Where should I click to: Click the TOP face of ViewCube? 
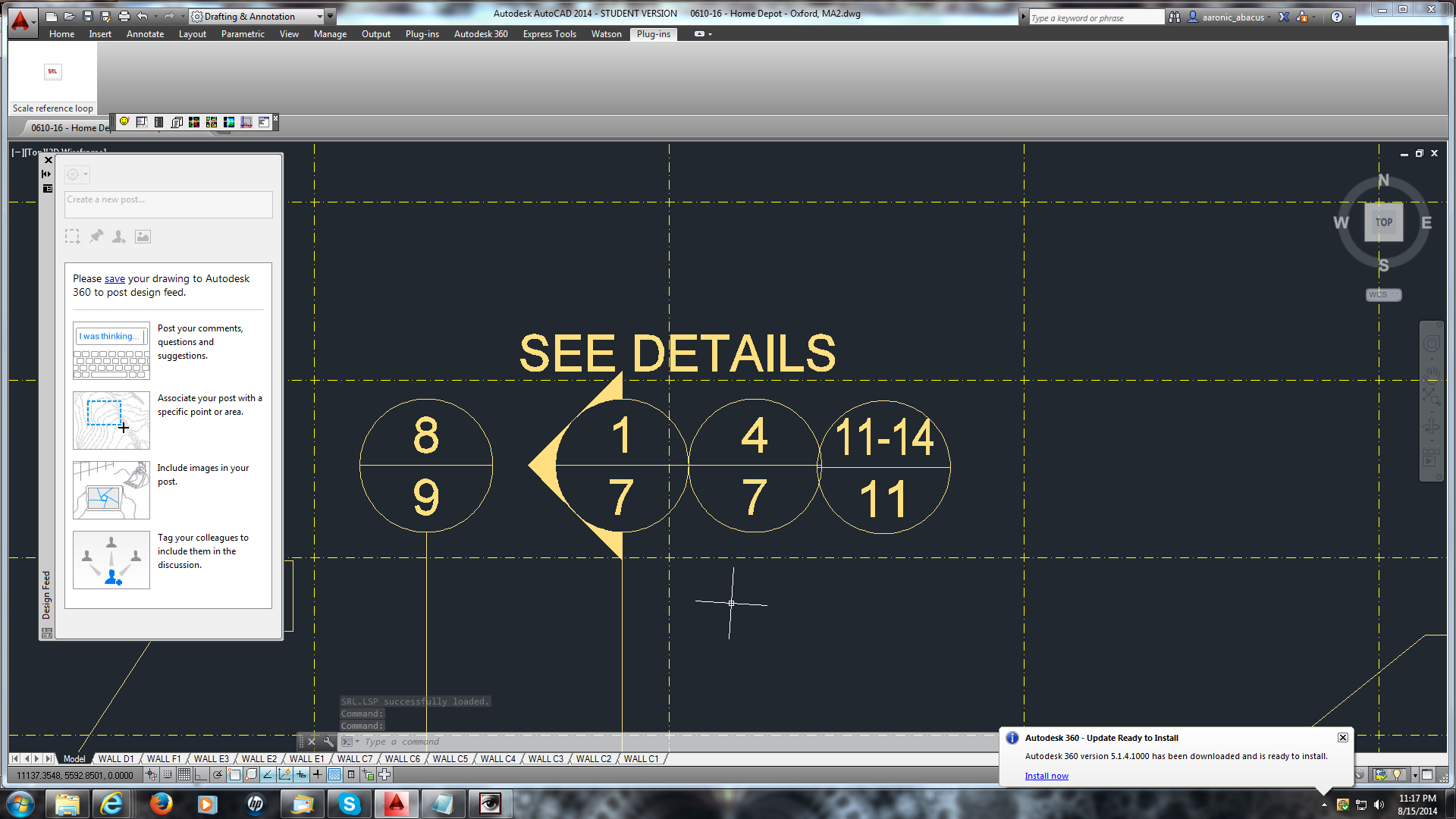pos(1383,222)
